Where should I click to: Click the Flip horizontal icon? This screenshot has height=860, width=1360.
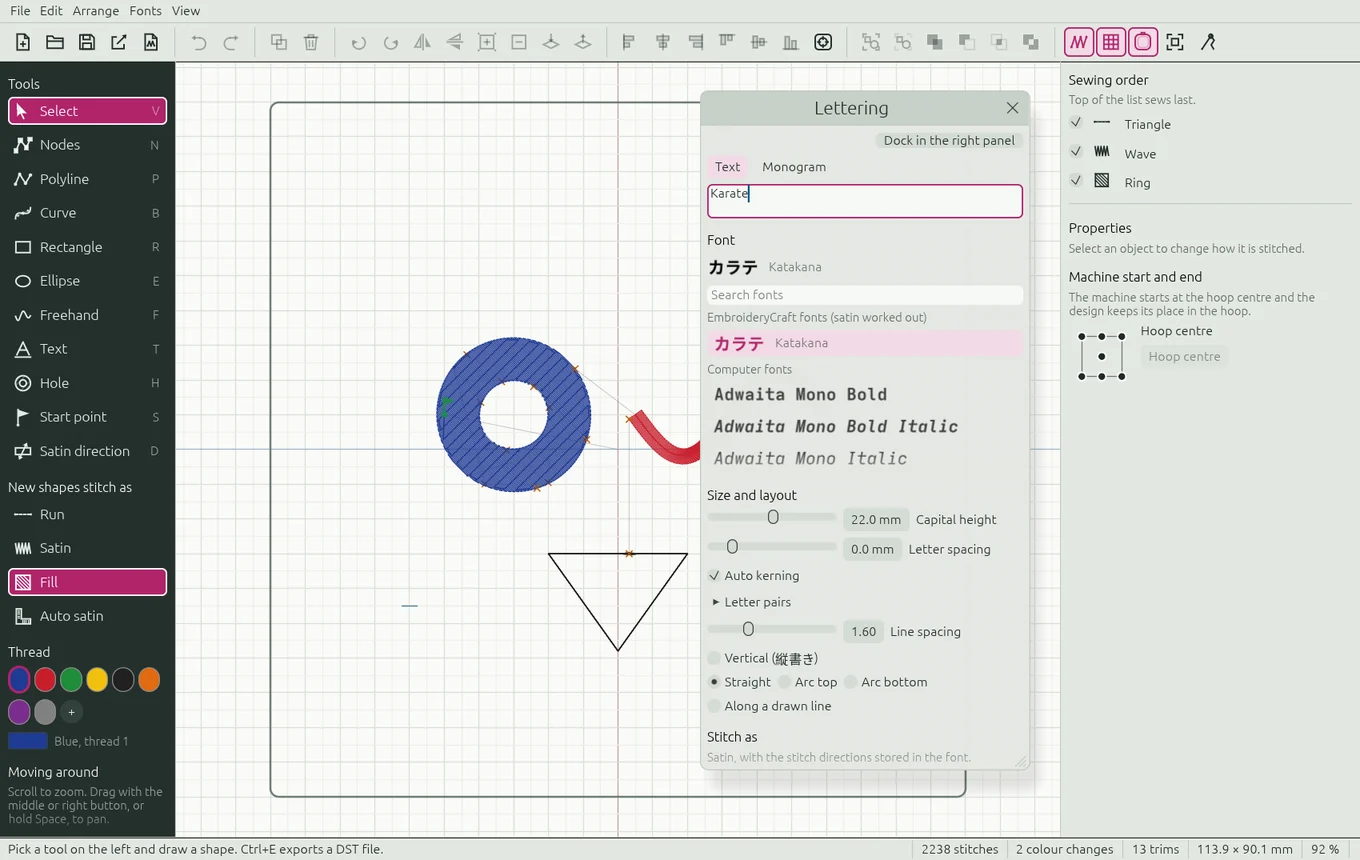423,42
